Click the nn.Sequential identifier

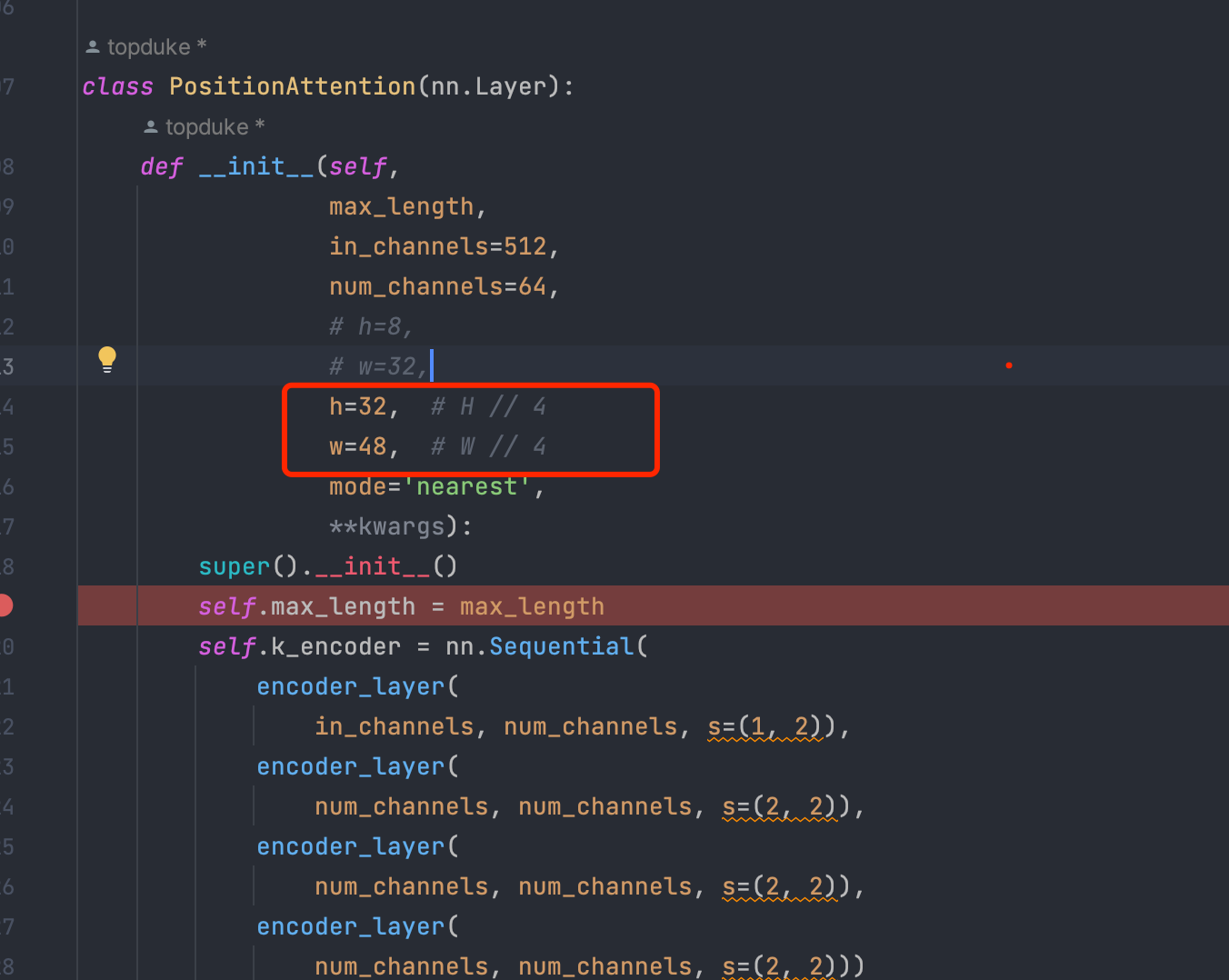click(561, 645)
